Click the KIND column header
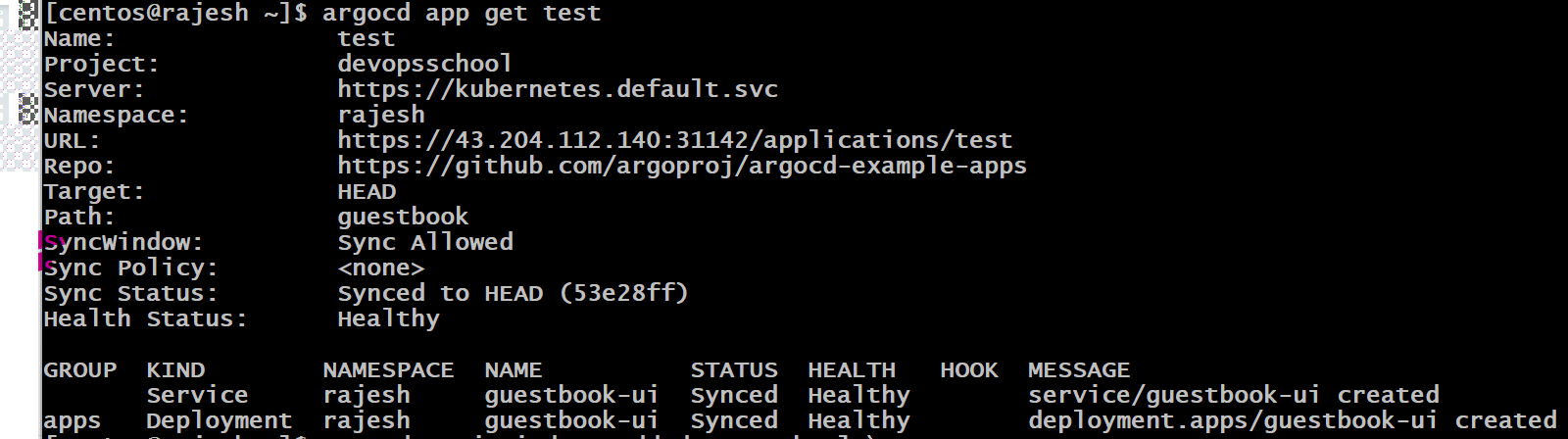The width and height of the screenshot is (1568, 439). point(175,370)
